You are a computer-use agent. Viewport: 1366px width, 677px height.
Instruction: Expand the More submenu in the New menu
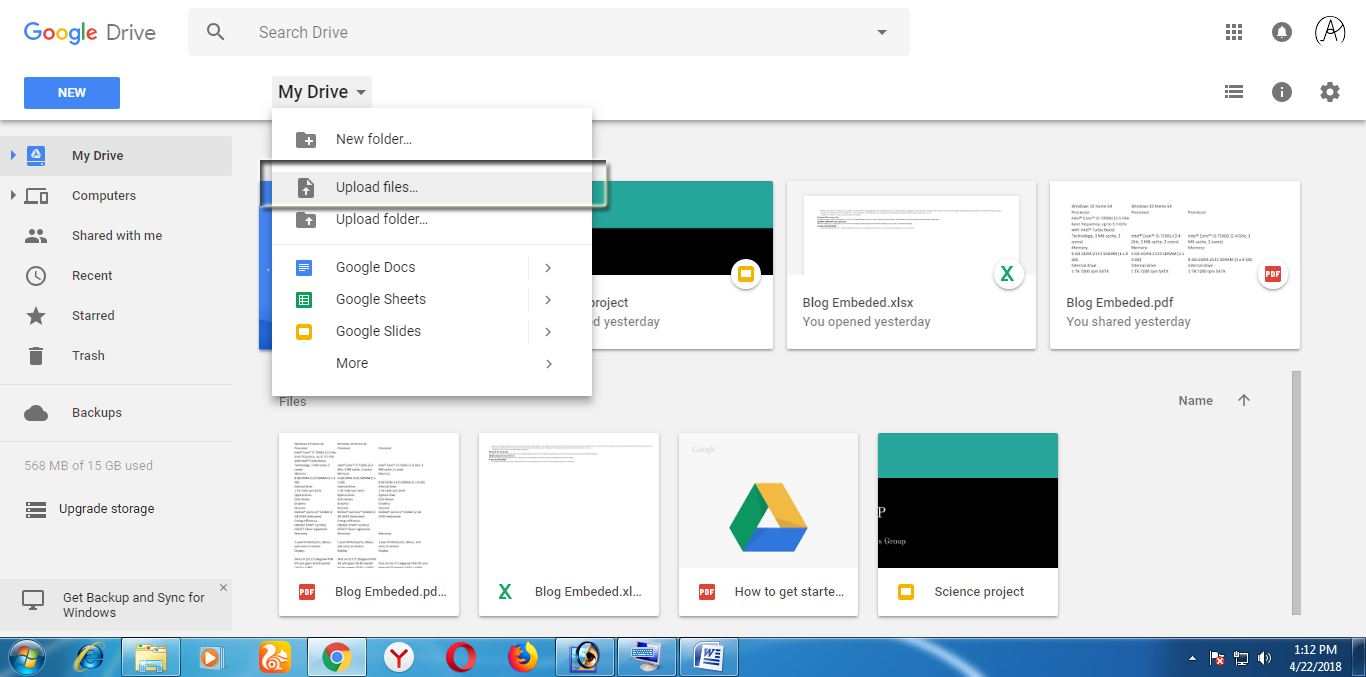[x=351, y=363]
